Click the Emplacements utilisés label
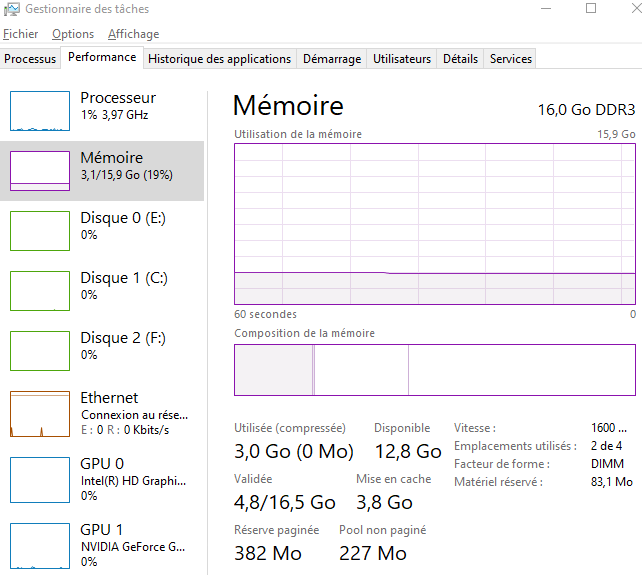The image size is (642, 575). click(x=515, y=446)
